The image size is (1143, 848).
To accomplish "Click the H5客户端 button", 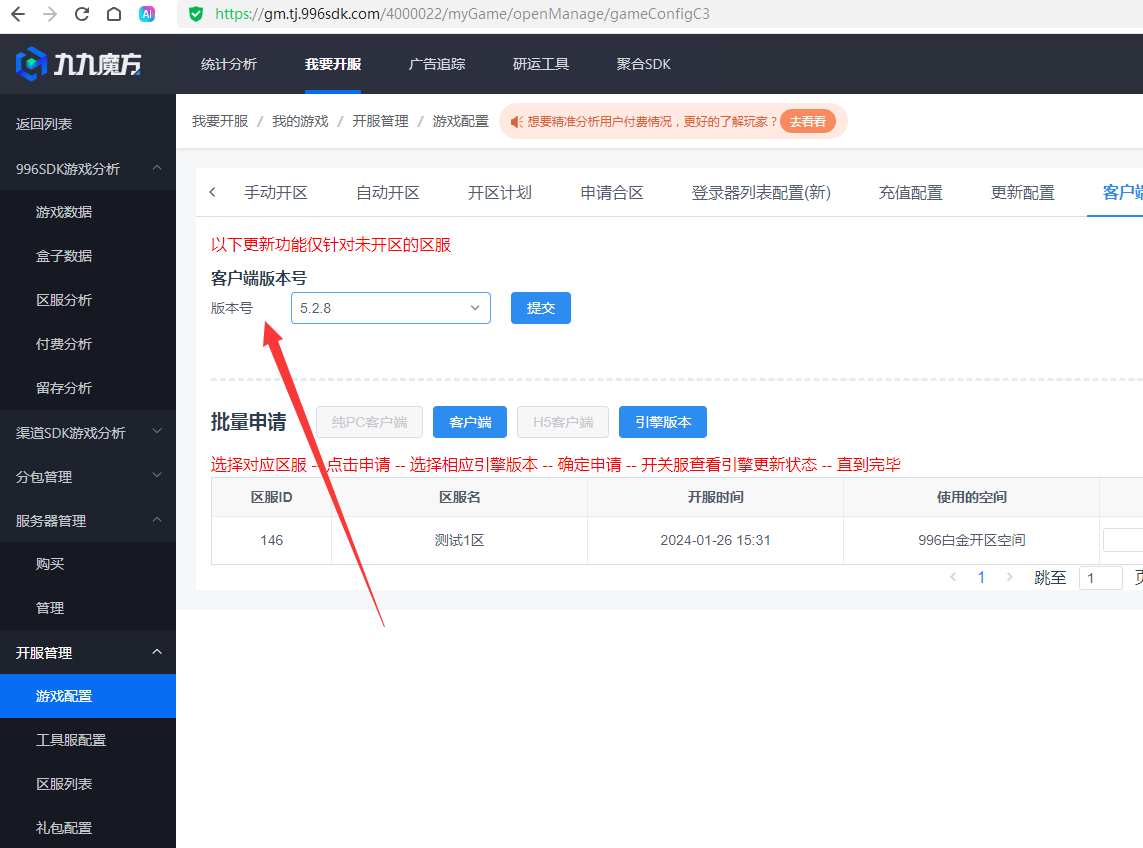I will [563, 422].
